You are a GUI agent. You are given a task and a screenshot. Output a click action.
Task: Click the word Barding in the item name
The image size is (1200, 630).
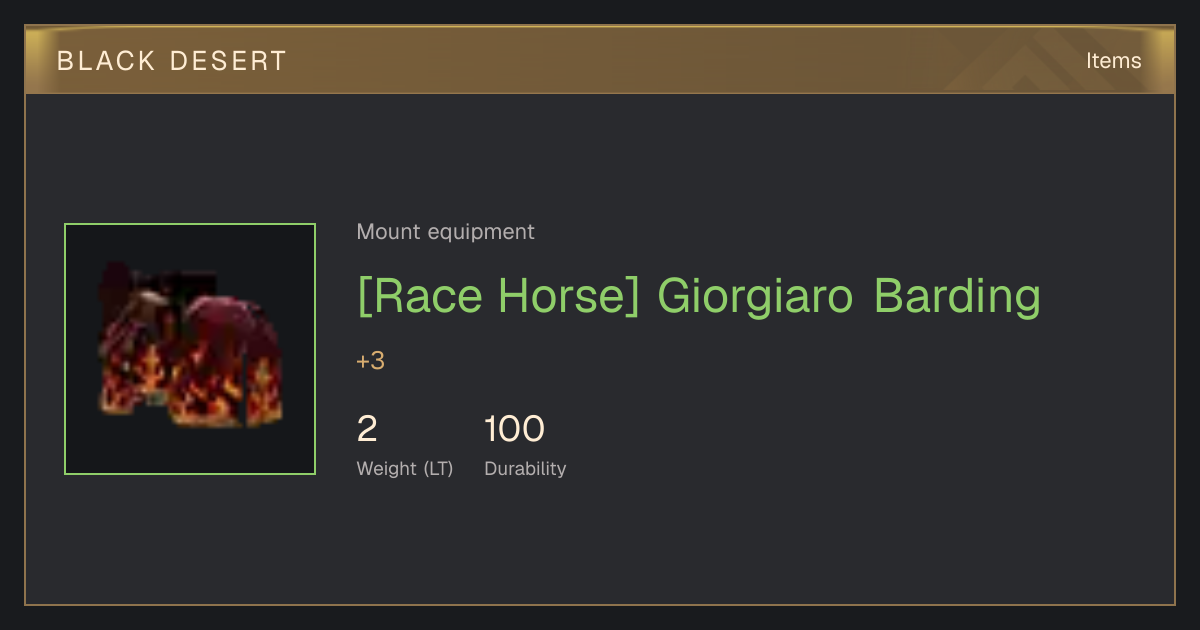[x=957, y=297]
